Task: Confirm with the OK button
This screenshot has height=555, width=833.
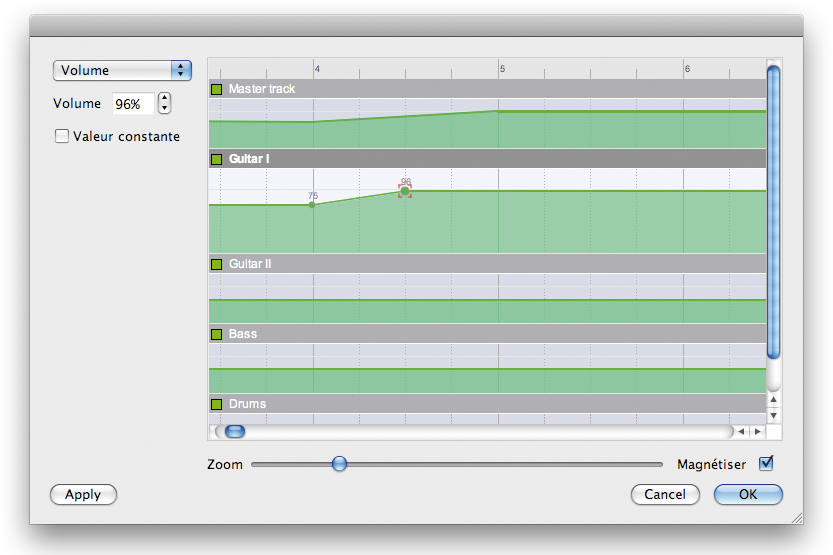Action: click(748, 494)
